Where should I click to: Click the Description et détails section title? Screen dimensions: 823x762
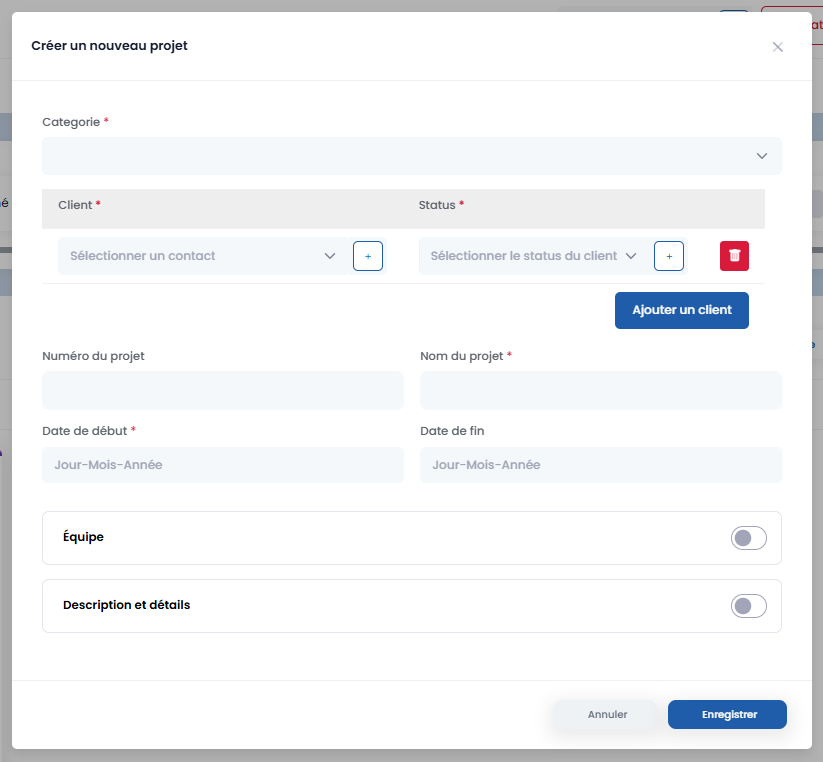pos(126,605)
